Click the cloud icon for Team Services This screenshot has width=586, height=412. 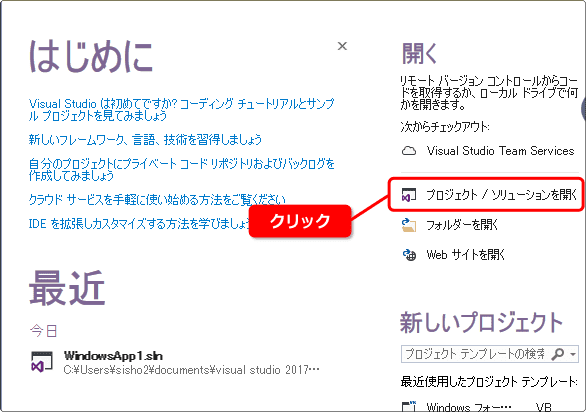coord(409,151)
